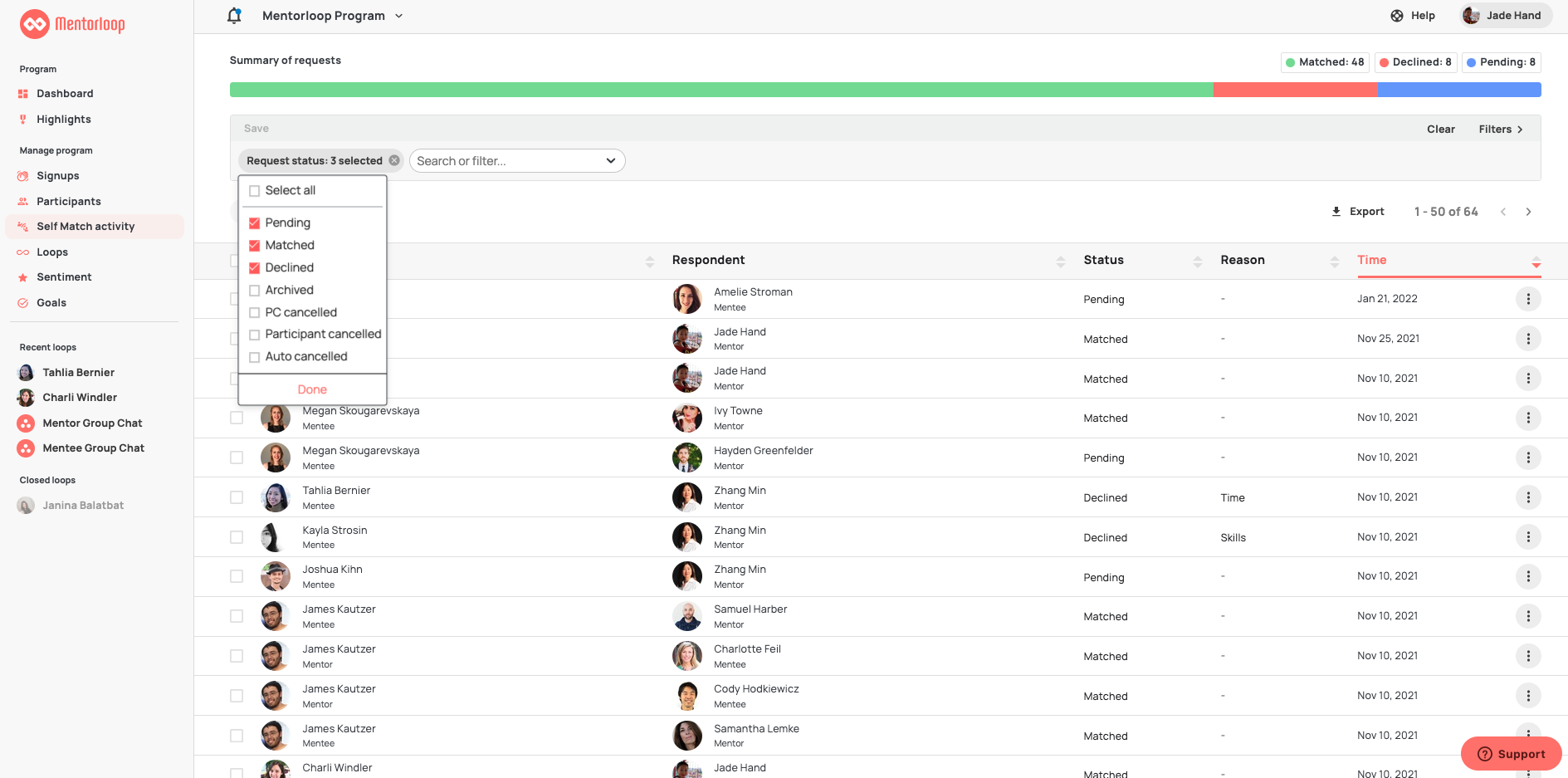This screenshot has height=778, width=1568.
Task: Go to previous page of results
Action: 1503,212
